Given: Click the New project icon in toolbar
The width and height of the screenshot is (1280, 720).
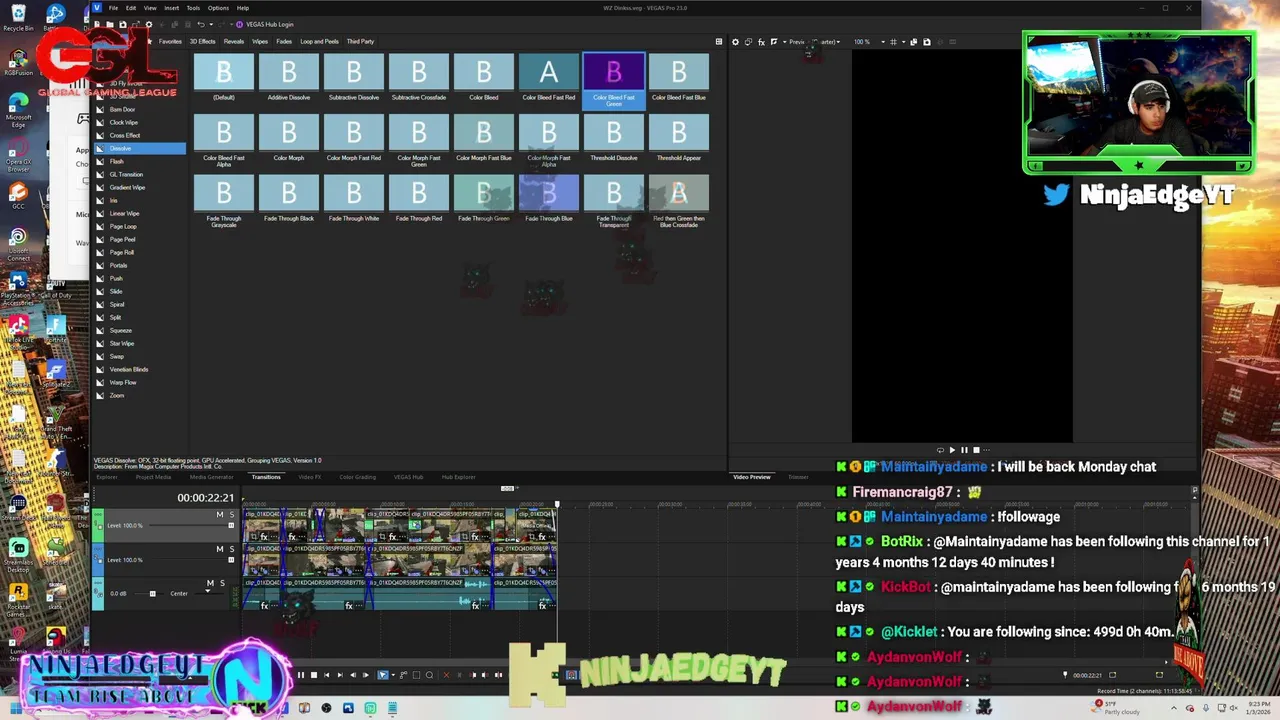Looking at the screenshot, I should tap(97, 24).
